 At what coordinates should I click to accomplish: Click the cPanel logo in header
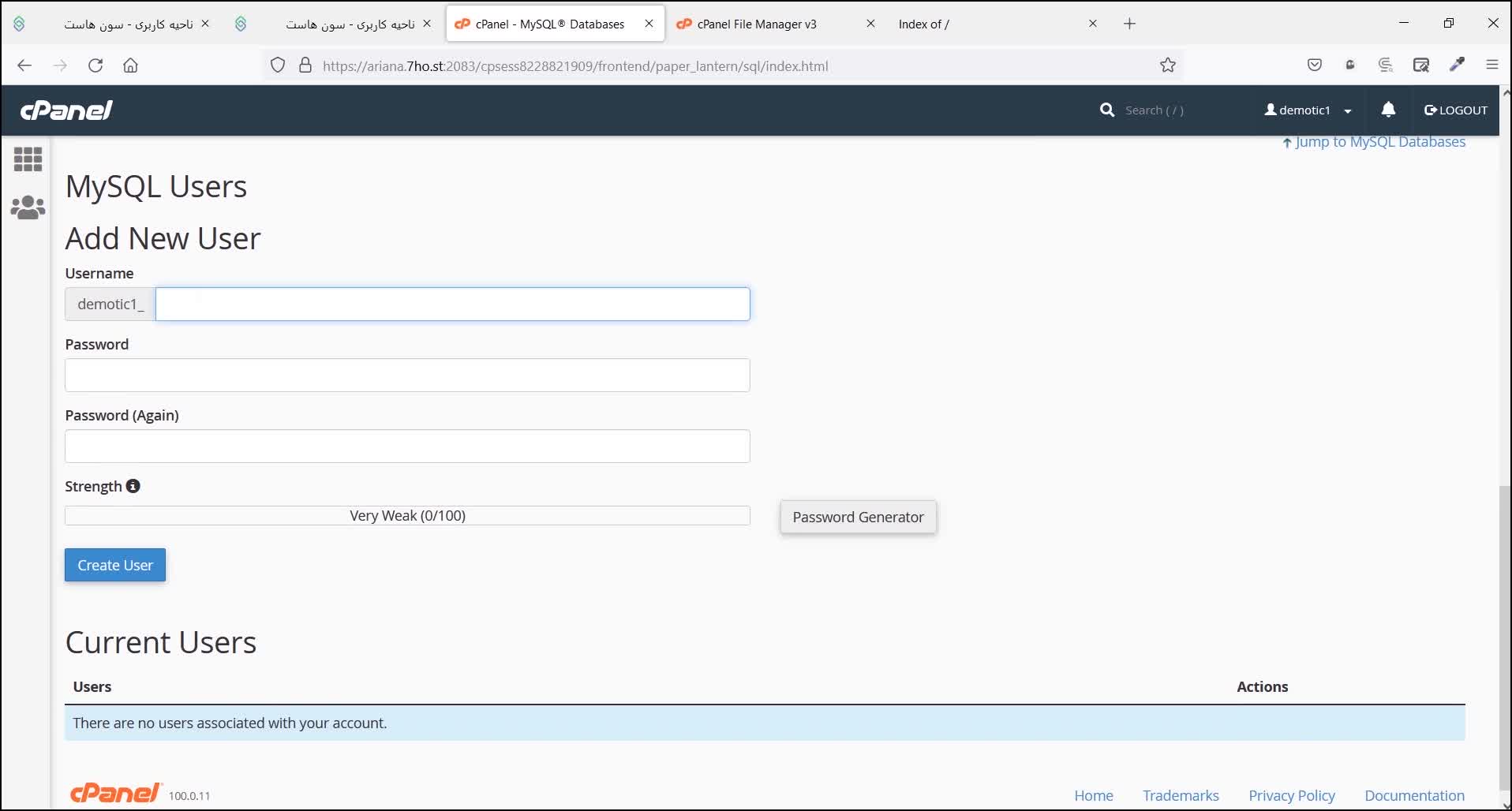pyautogui.click(x=66, y=110)
